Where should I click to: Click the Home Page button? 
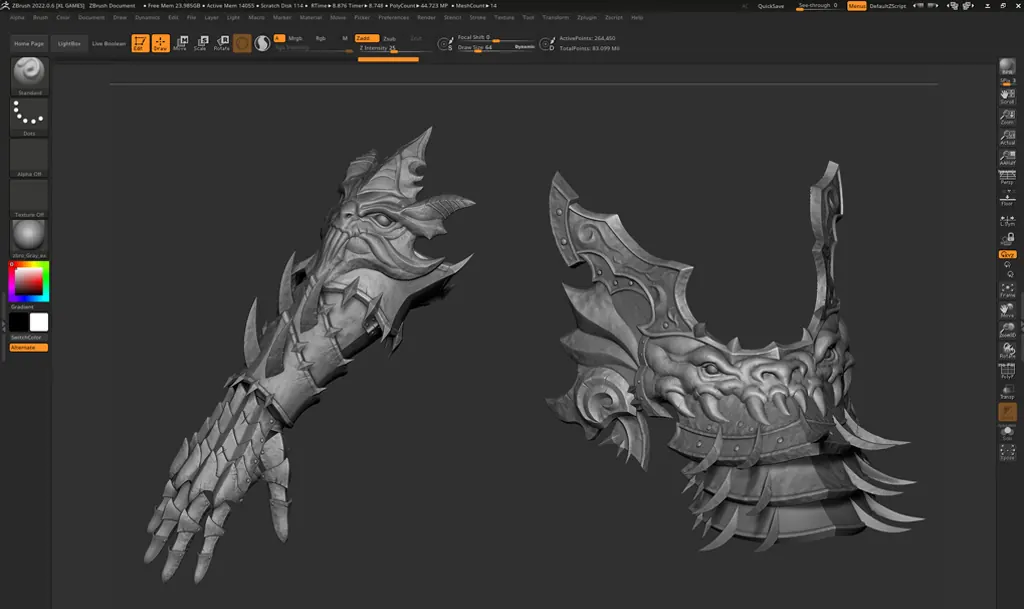[29, 44]
